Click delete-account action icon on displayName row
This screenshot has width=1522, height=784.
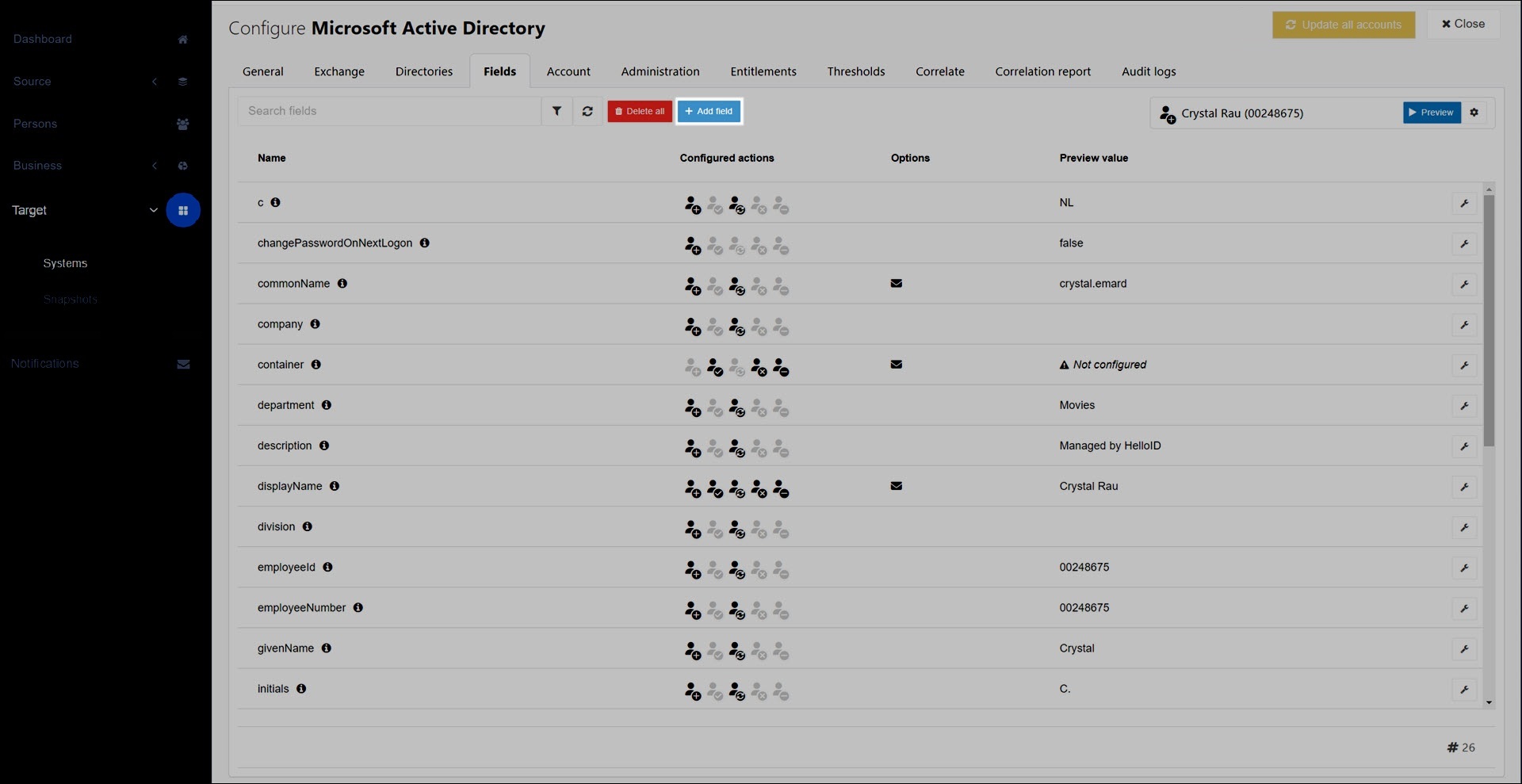[781, 489]
